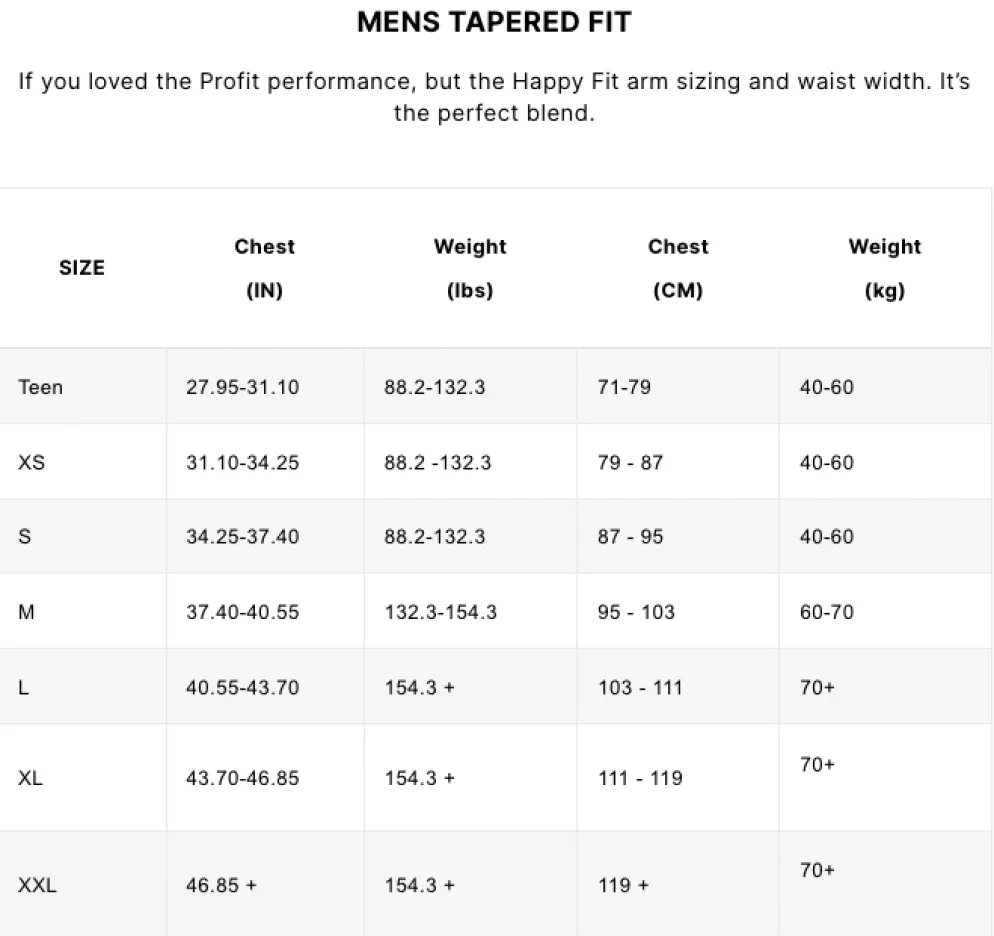994x936 pixels.
Task: Select the XS size row label
Action: pos(32,462)
